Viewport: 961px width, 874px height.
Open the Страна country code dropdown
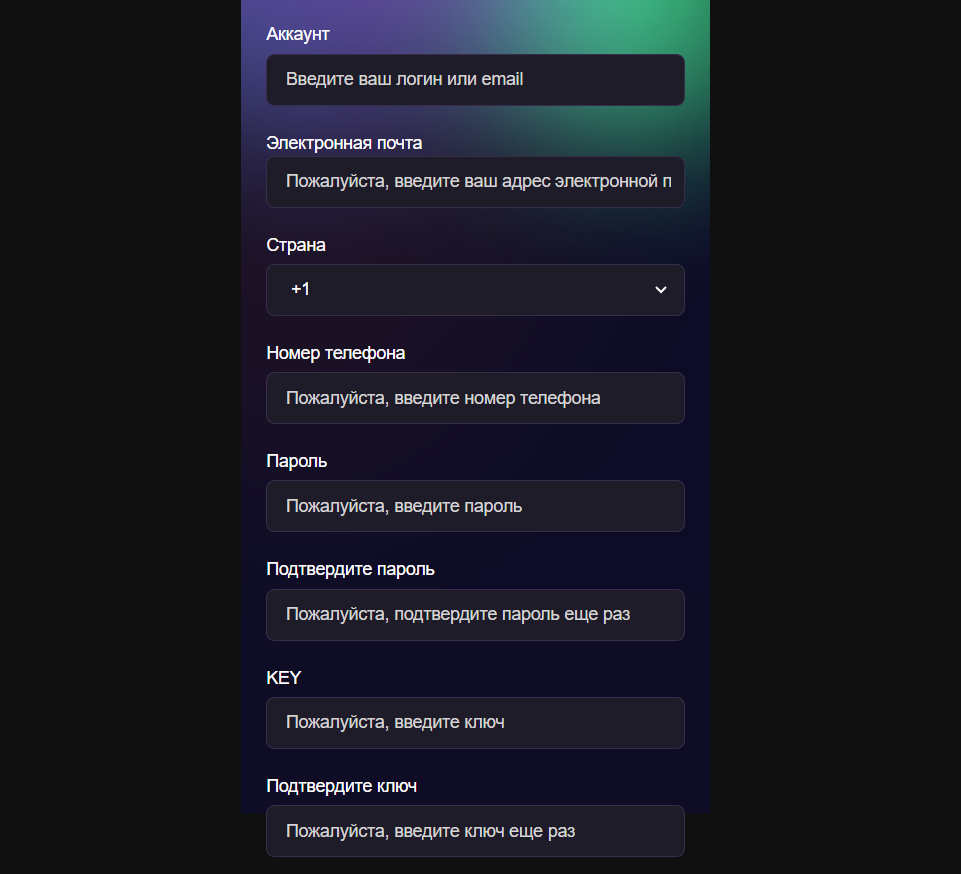click(x=475, y=290)
